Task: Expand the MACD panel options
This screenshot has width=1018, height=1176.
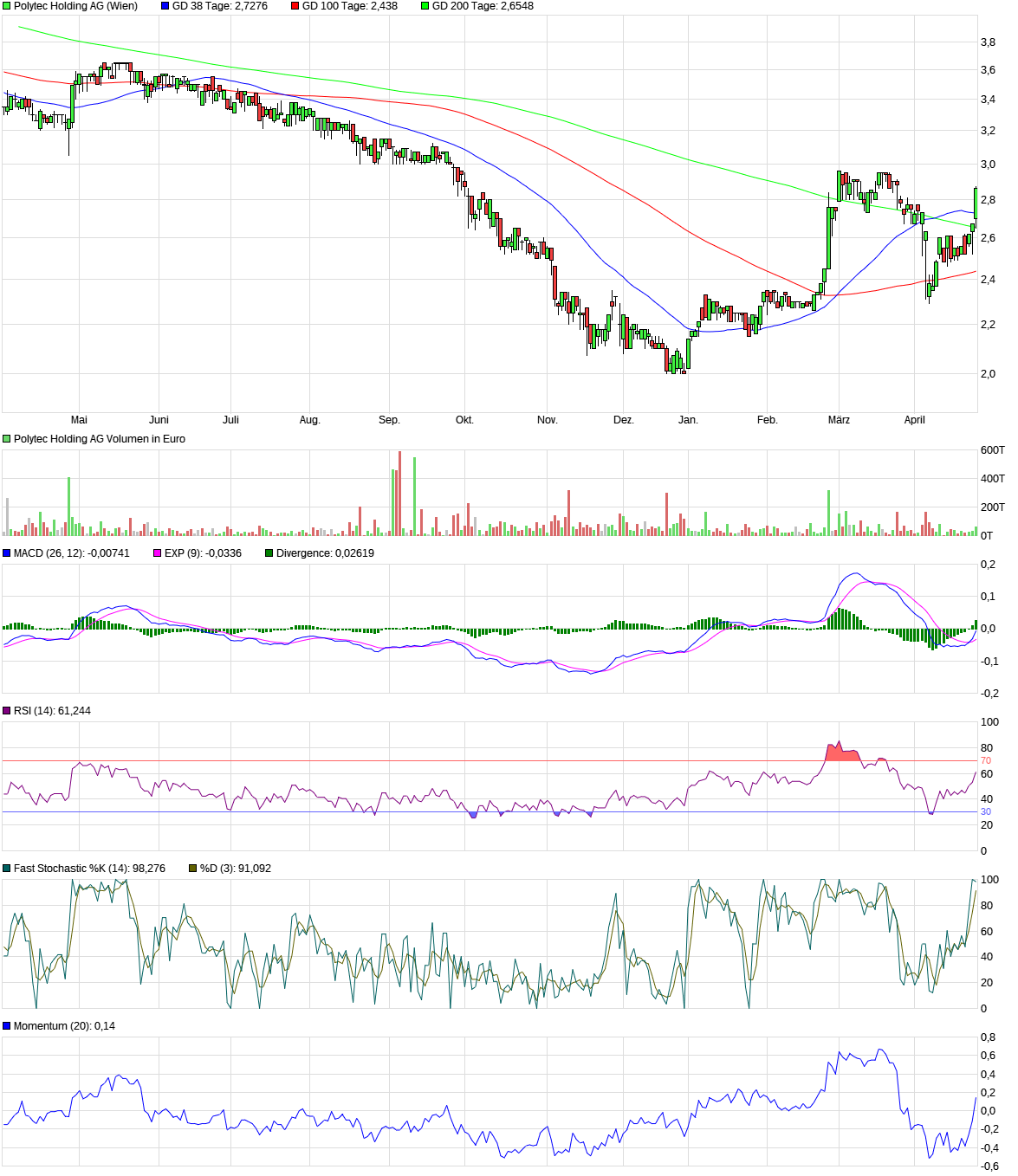Action: point(7,551)
